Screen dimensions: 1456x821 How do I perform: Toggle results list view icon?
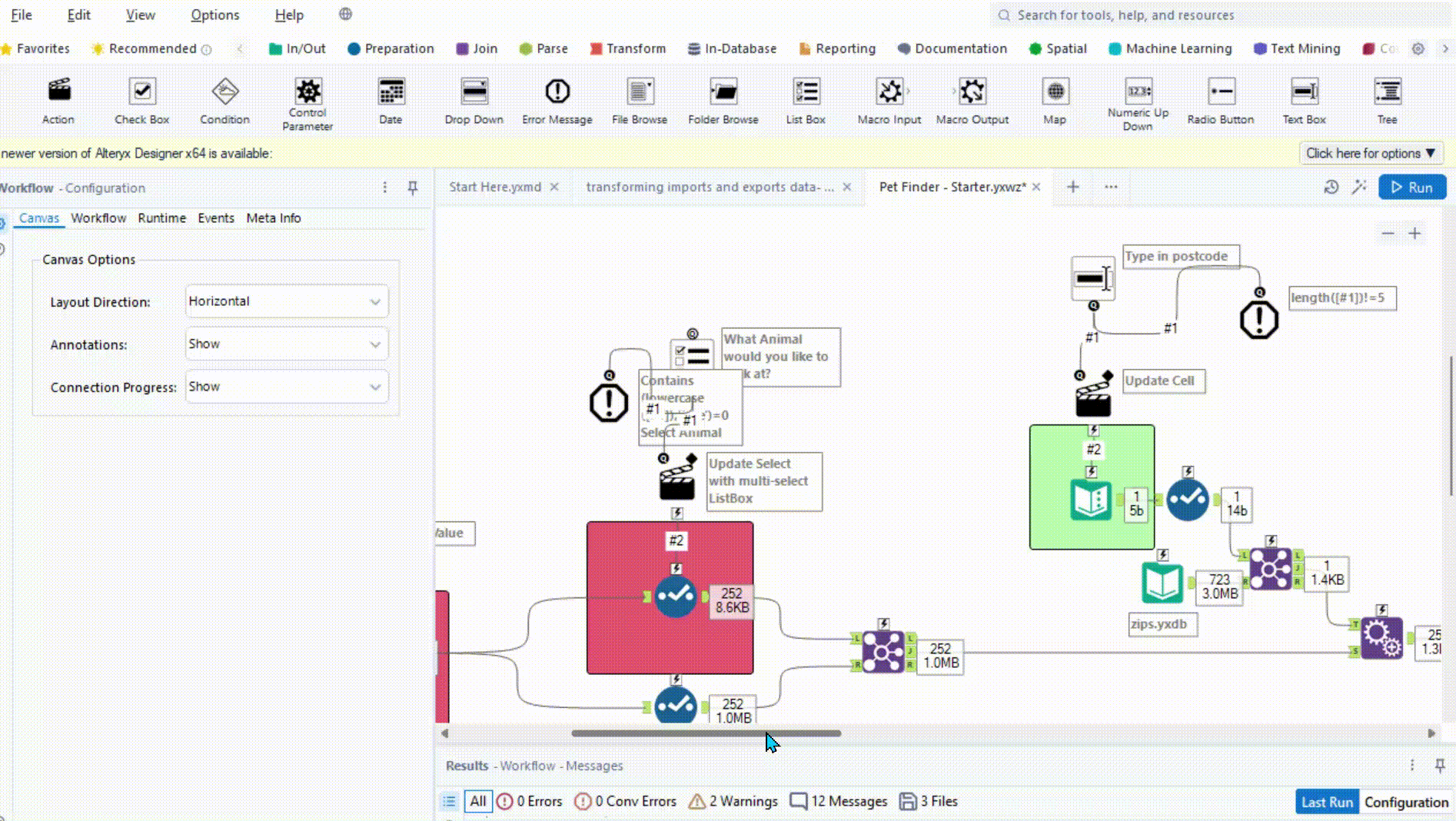pos(450,801)
